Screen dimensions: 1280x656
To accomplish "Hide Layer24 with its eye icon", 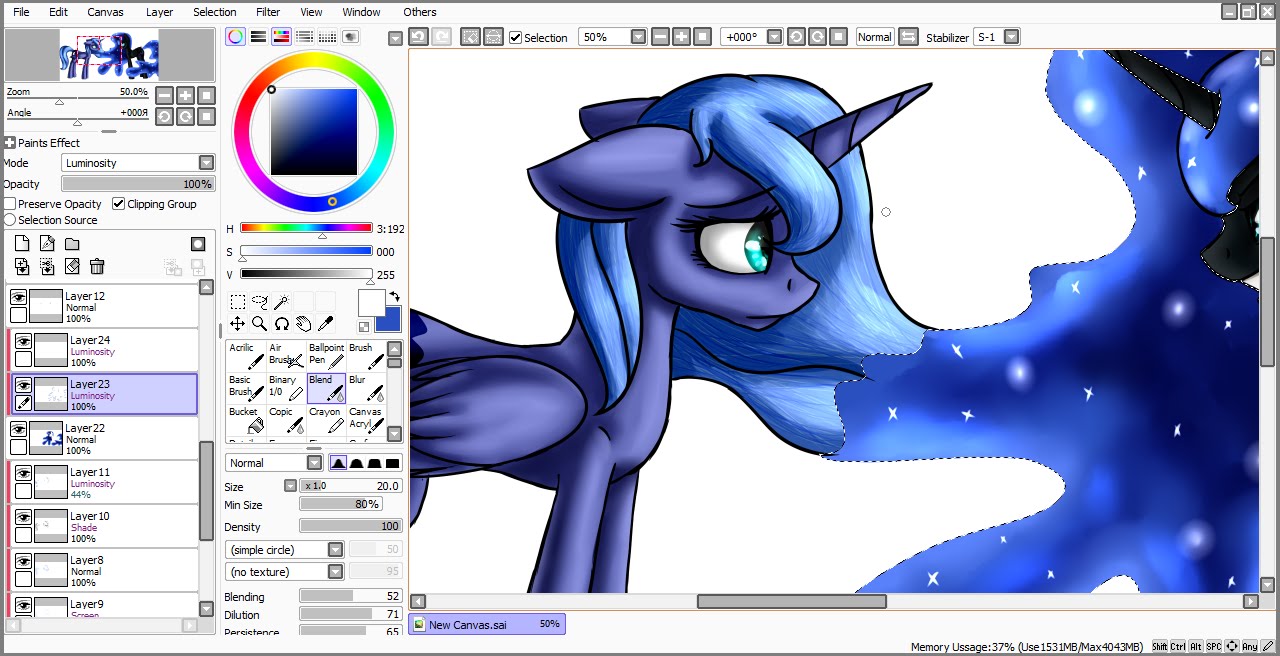I will click(x=23, y=341).
